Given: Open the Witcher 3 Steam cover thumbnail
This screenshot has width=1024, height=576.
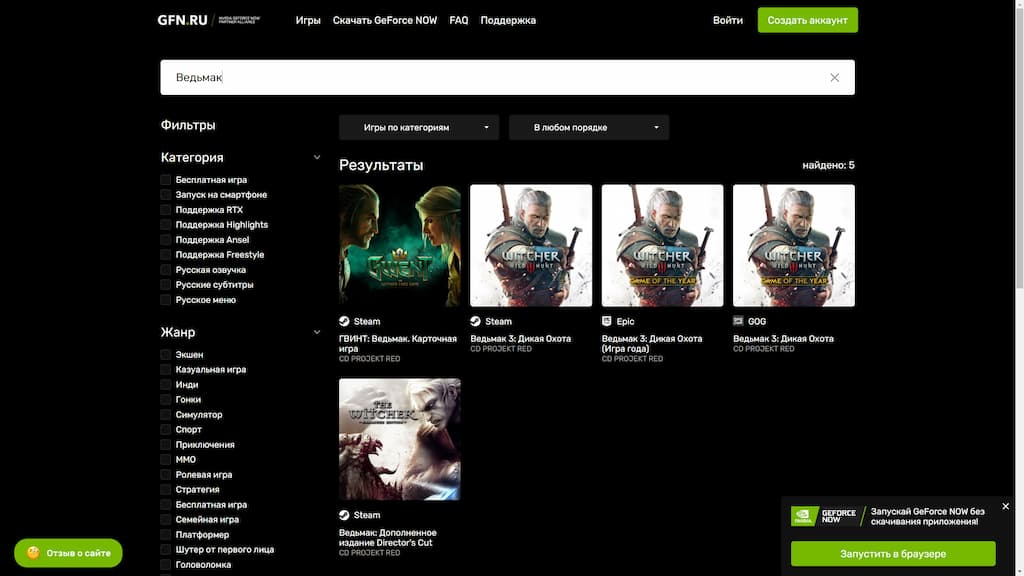Looking at the screenshot, I should point(531,246).
